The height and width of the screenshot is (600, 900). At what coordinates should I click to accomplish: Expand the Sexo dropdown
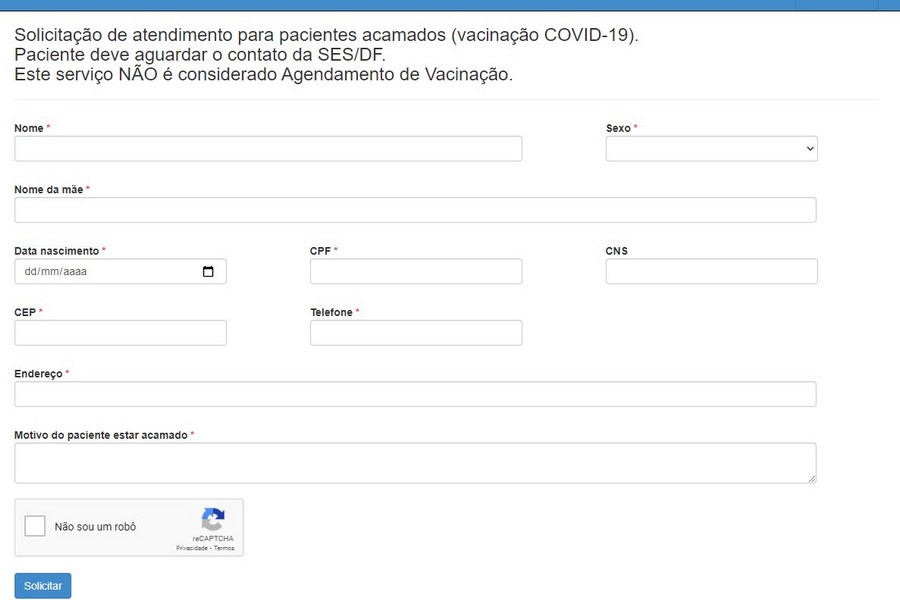[711, 149]
